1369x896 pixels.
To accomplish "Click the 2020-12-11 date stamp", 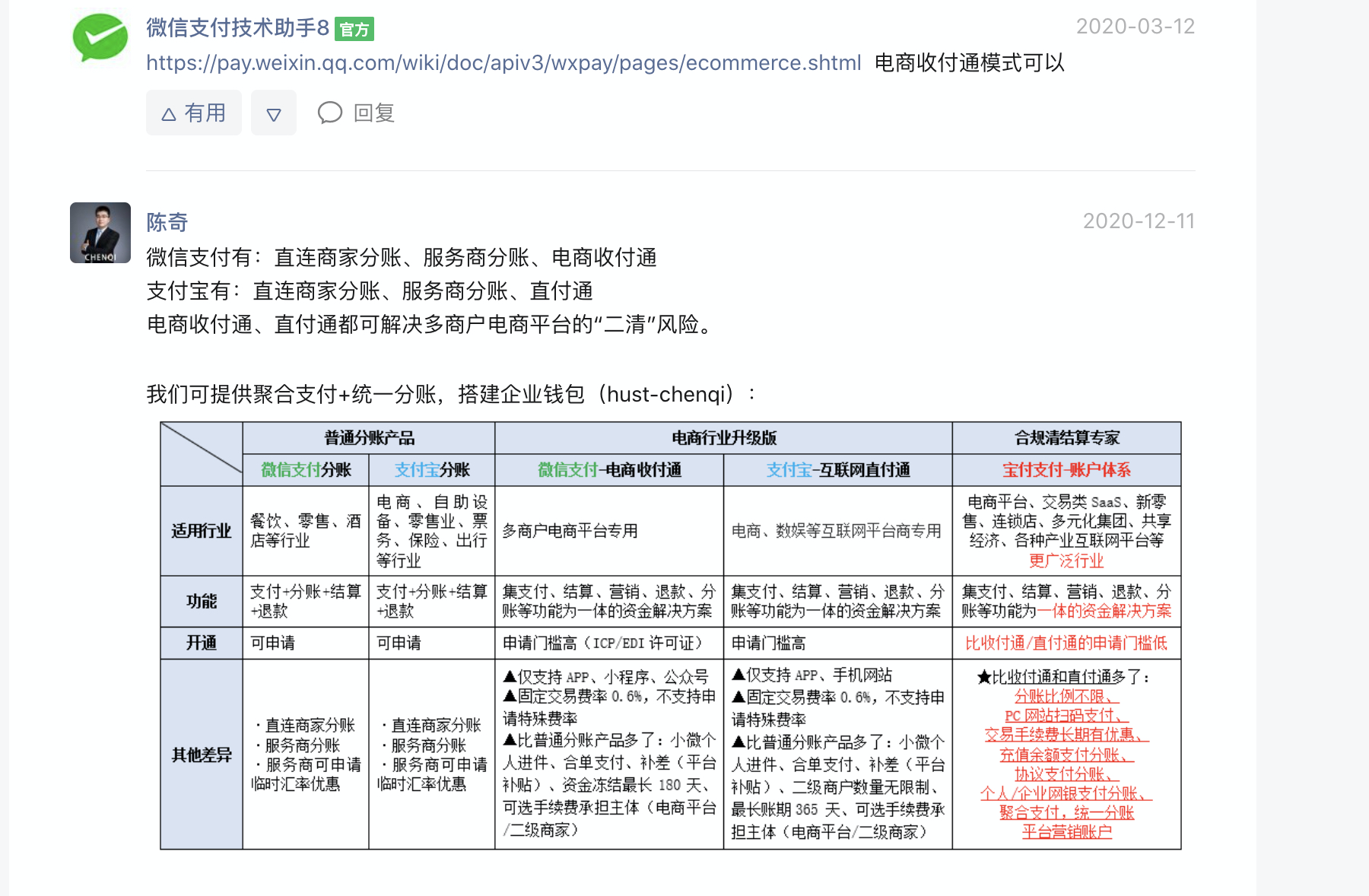I will click(x=1139, y=221).
